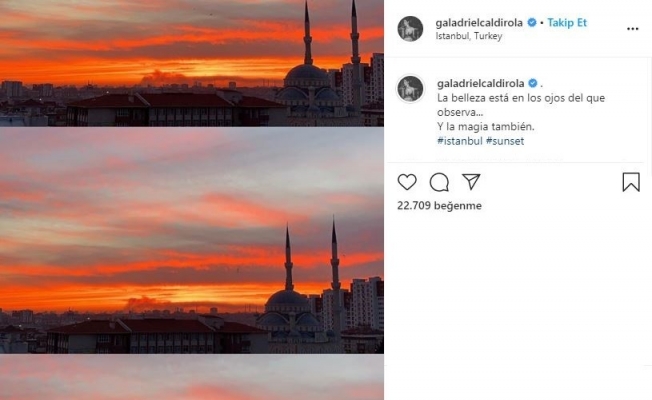Image resolution: width=652 pixels, height=400 pixels.
Task: Open the three-dot more options menu
Action: point(632,29)
